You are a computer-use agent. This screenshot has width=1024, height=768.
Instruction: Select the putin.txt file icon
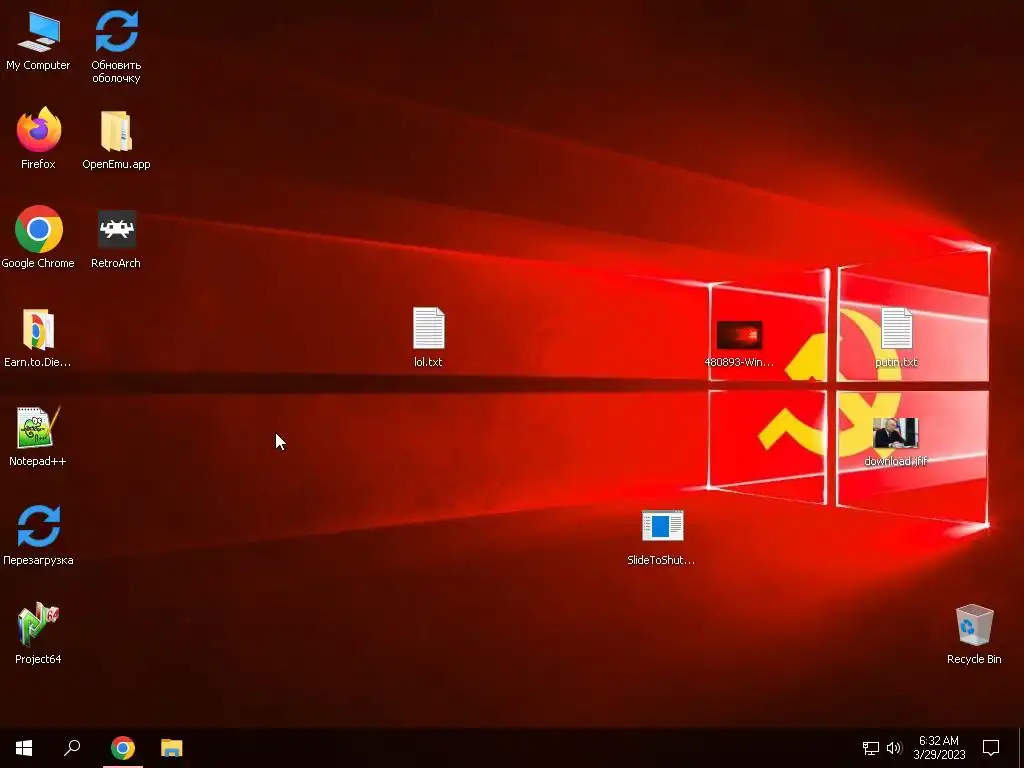(896, 328)
